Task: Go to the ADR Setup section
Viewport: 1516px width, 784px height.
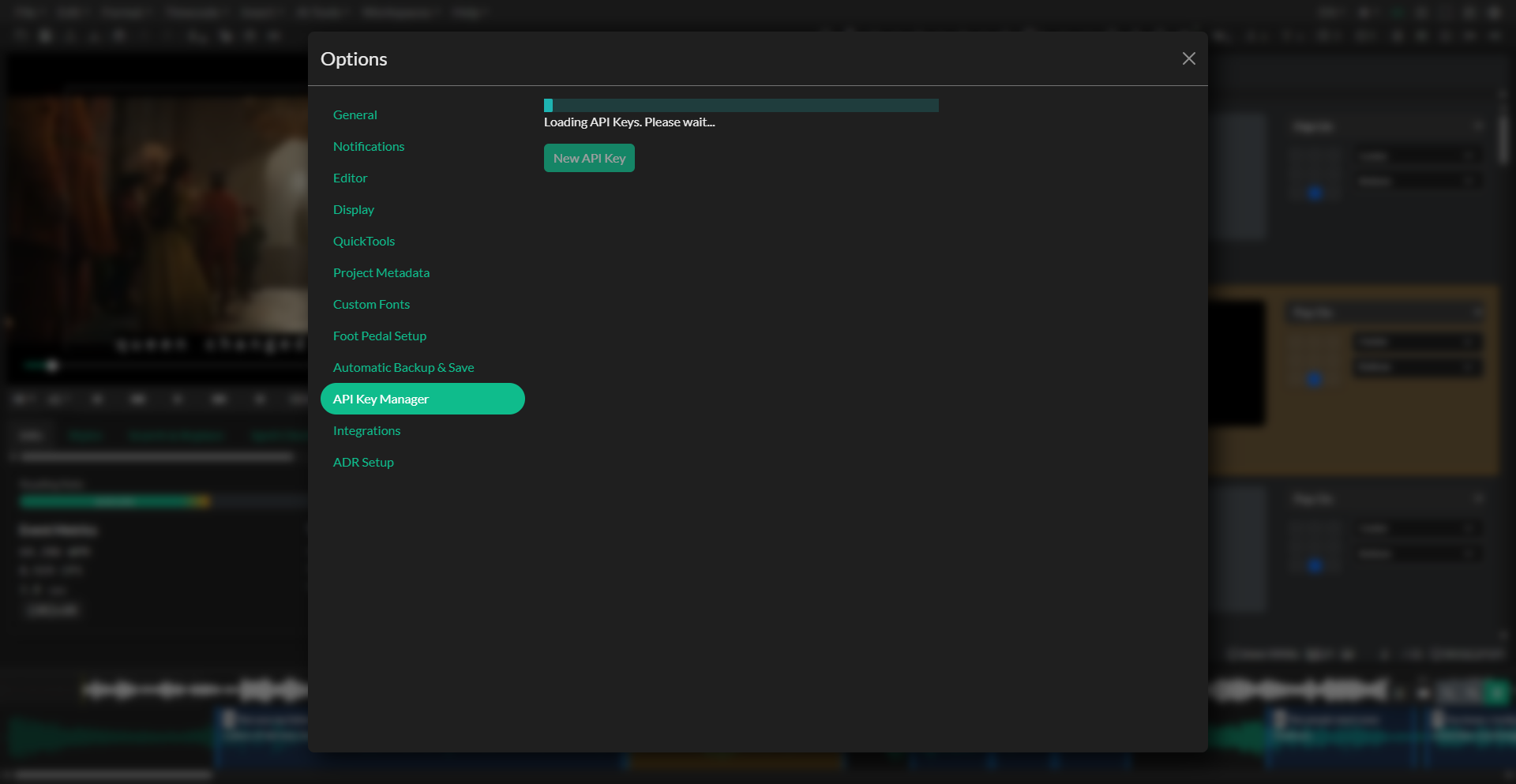Action: click(363, 462)
